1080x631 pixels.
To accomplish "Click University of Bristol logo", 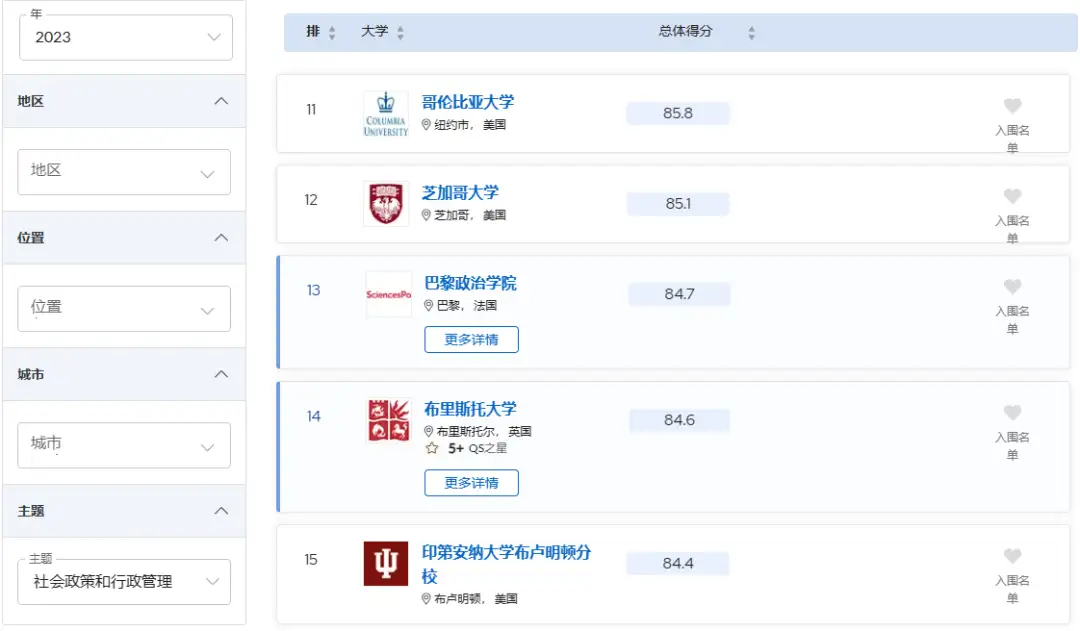I will tap(388, 420).
